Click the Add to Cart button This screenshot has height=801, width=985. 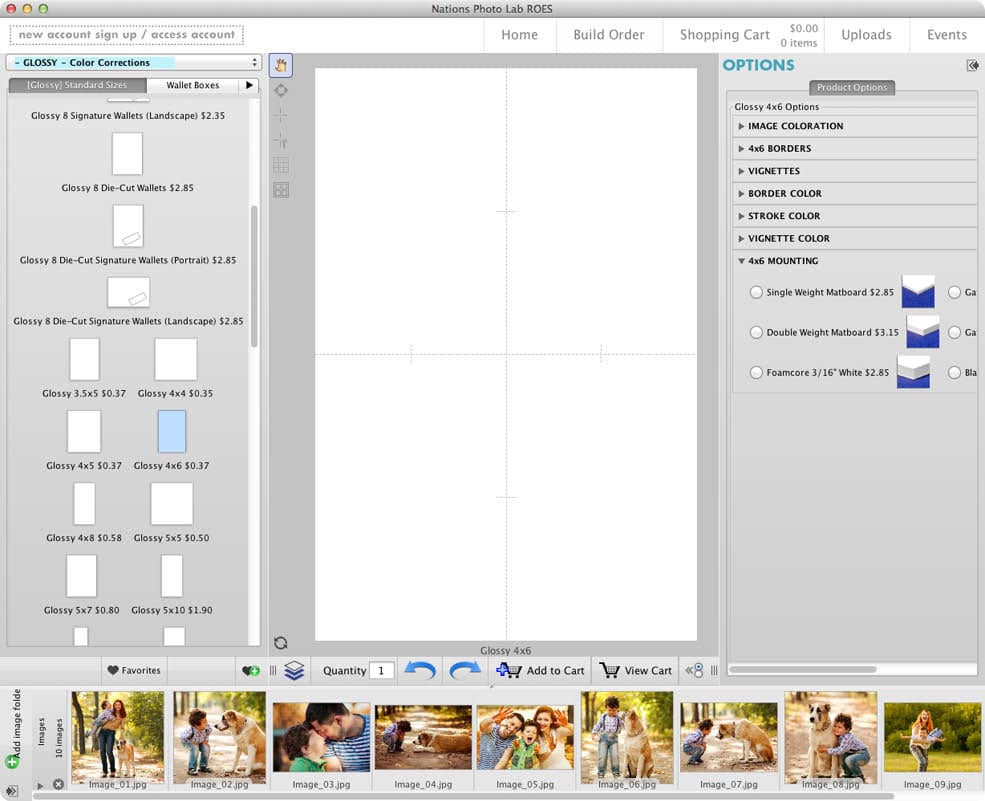coord(541,670)
